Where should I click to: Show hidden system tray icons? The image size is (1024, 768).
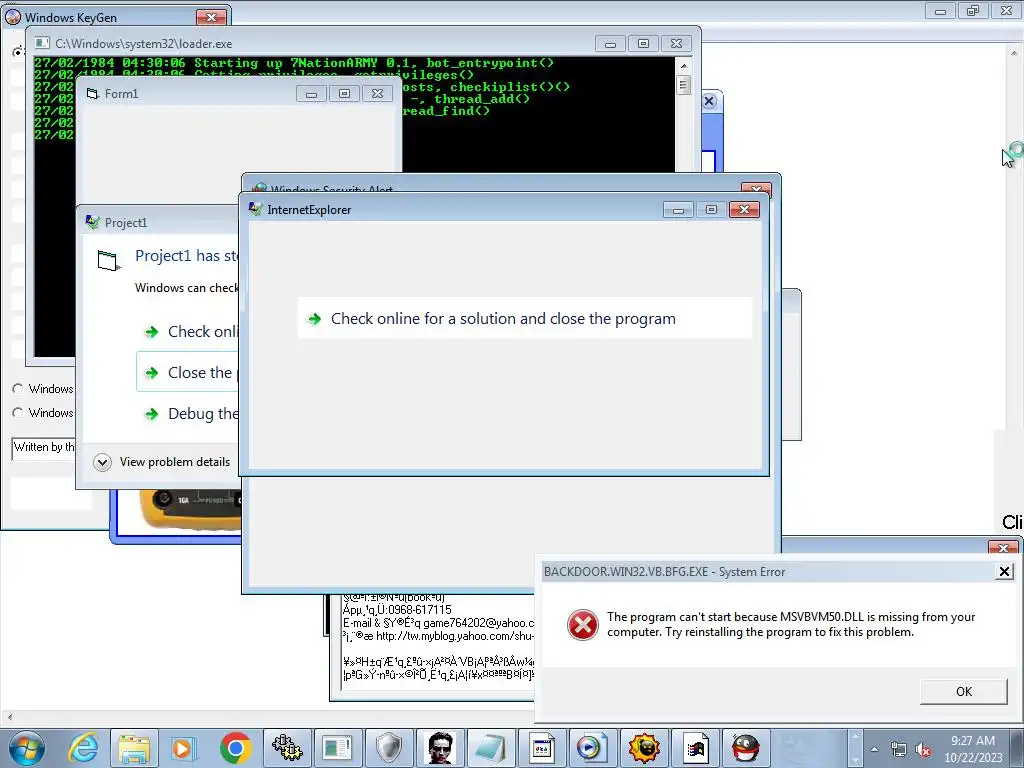pyautogui.click(x=874, y=749)
